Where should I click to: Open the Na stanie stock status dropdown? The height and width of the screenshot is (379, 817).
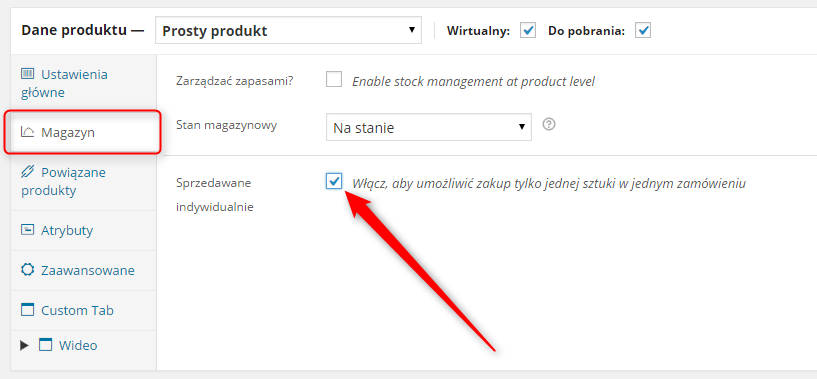429,128
